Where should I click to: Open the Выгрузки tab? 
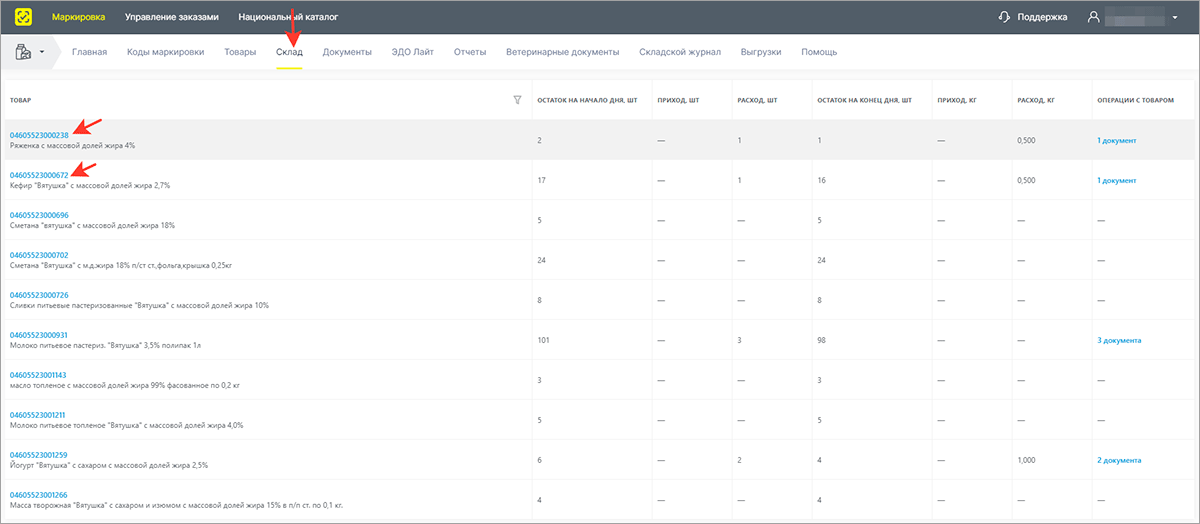click(761, 52)
